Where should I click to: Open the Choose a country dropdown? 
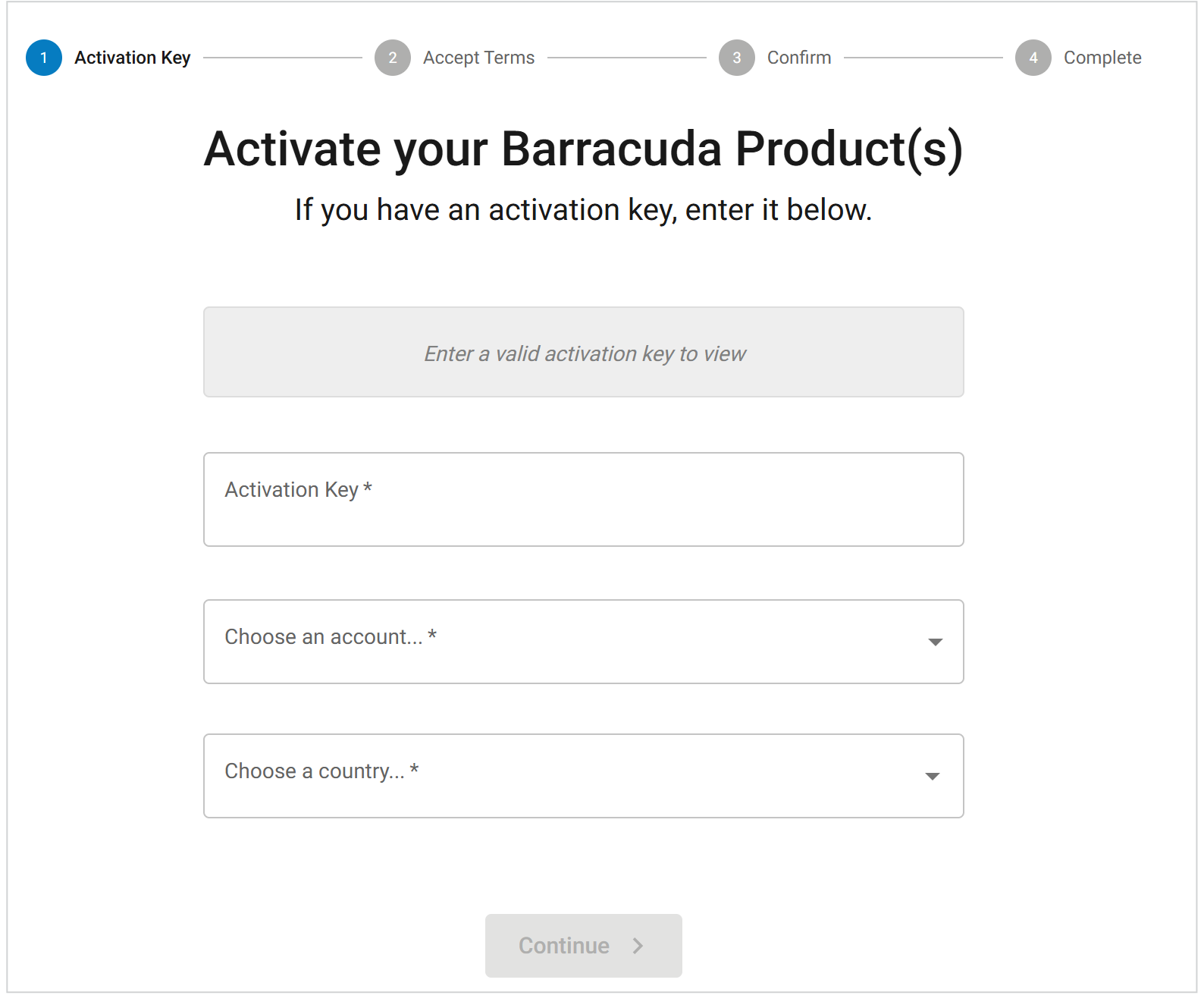pyautogui.click(x=584, y=776)
